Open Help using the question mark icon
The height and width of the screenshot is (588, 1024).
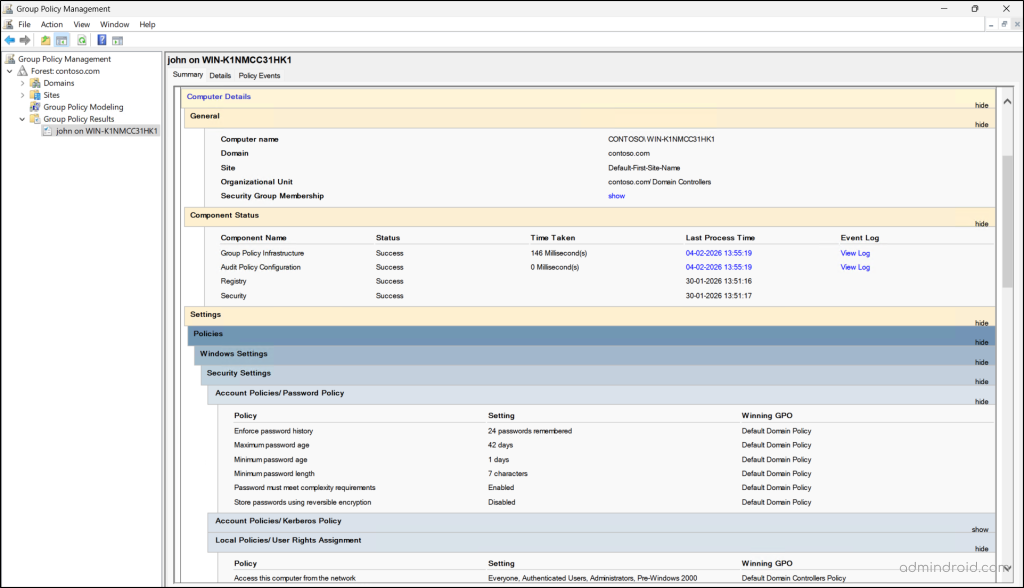point(101,40)
